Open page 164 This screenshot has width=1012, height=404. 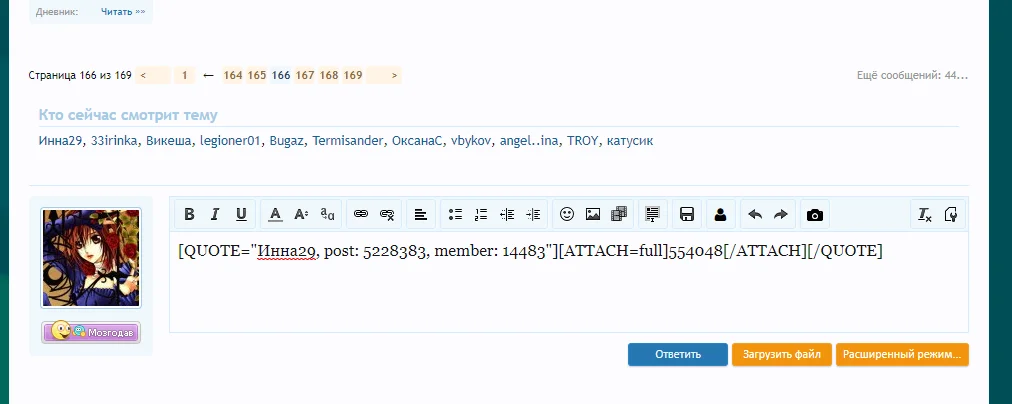point(233,76)
